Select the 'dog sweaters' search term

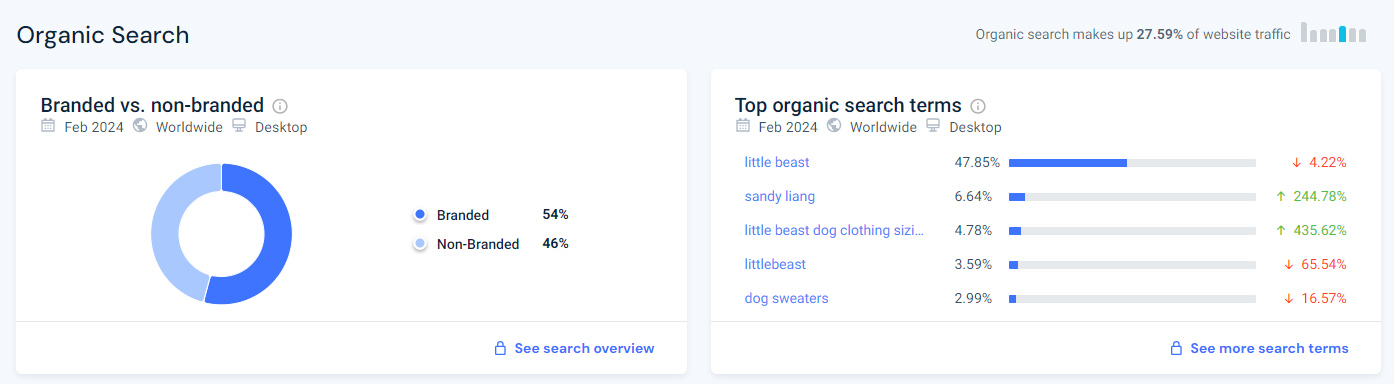click(x=786, y=298)
